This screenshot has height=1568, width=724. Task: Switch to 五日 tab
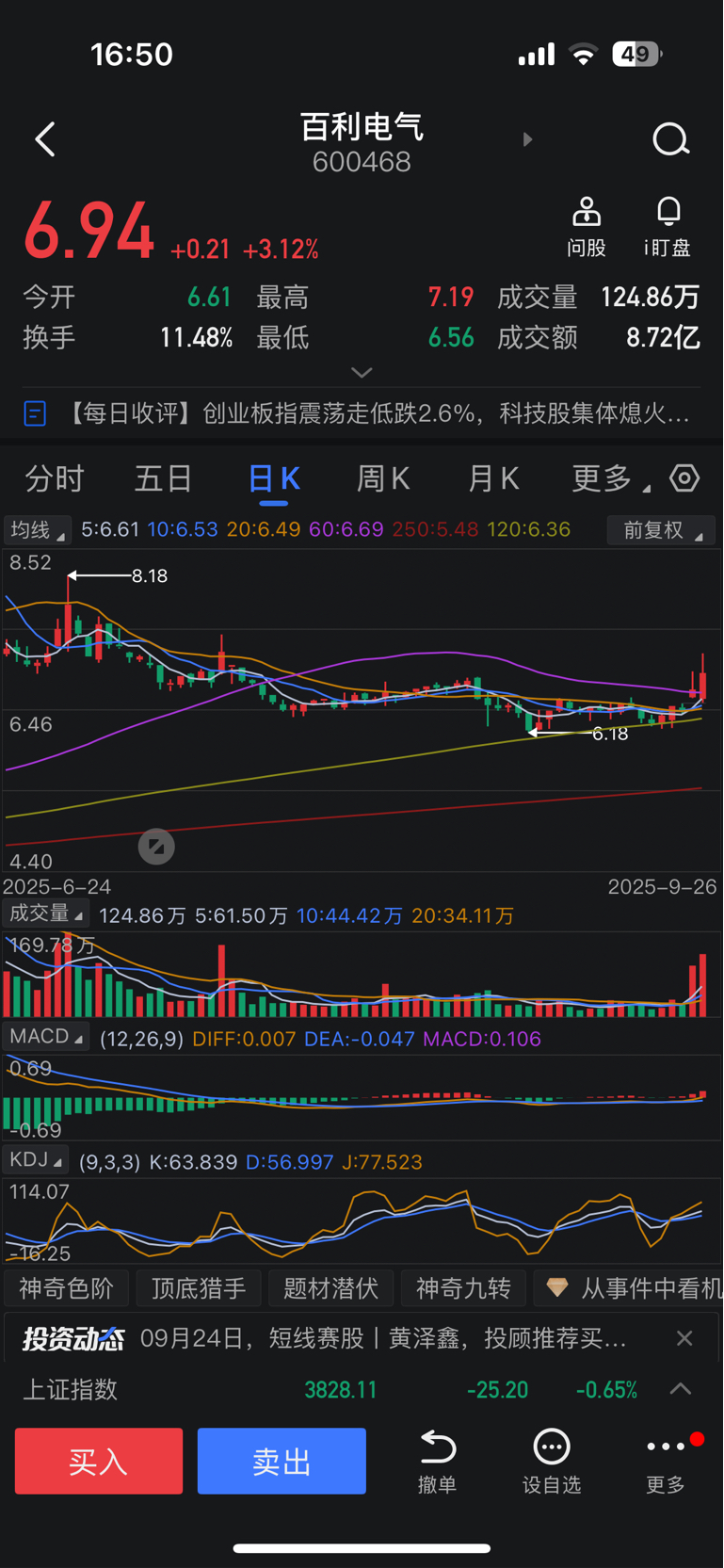pos(164,478)
